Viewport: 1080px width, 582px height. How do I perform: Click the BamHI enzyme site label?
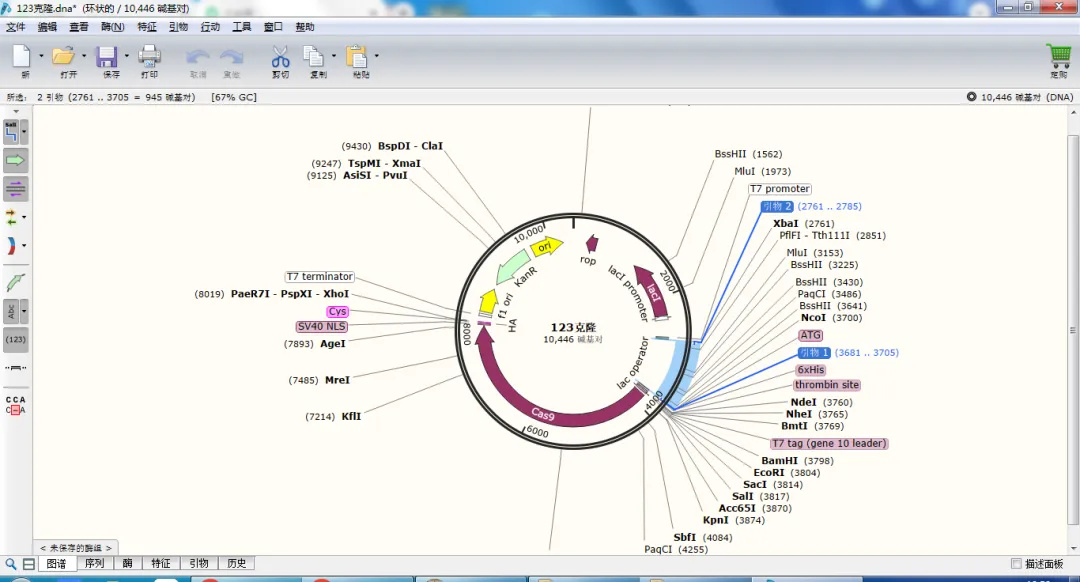click(x=779, y=461)
